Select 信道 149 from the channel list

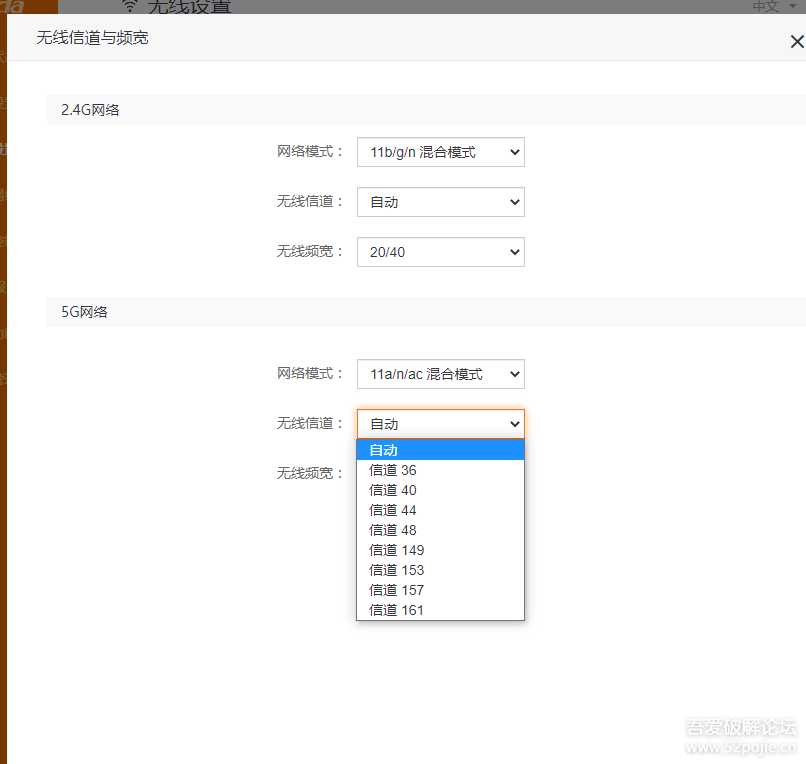[x=440, y=550]
